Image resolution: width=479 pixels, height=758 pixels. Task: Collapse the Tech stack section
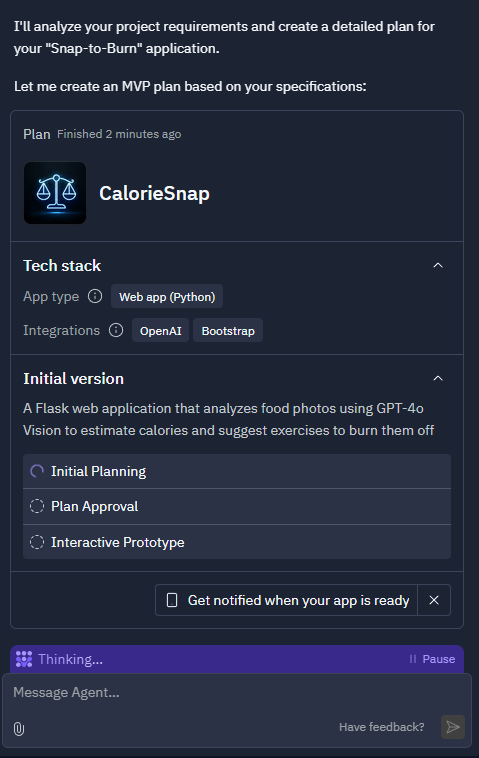point(438,265)
